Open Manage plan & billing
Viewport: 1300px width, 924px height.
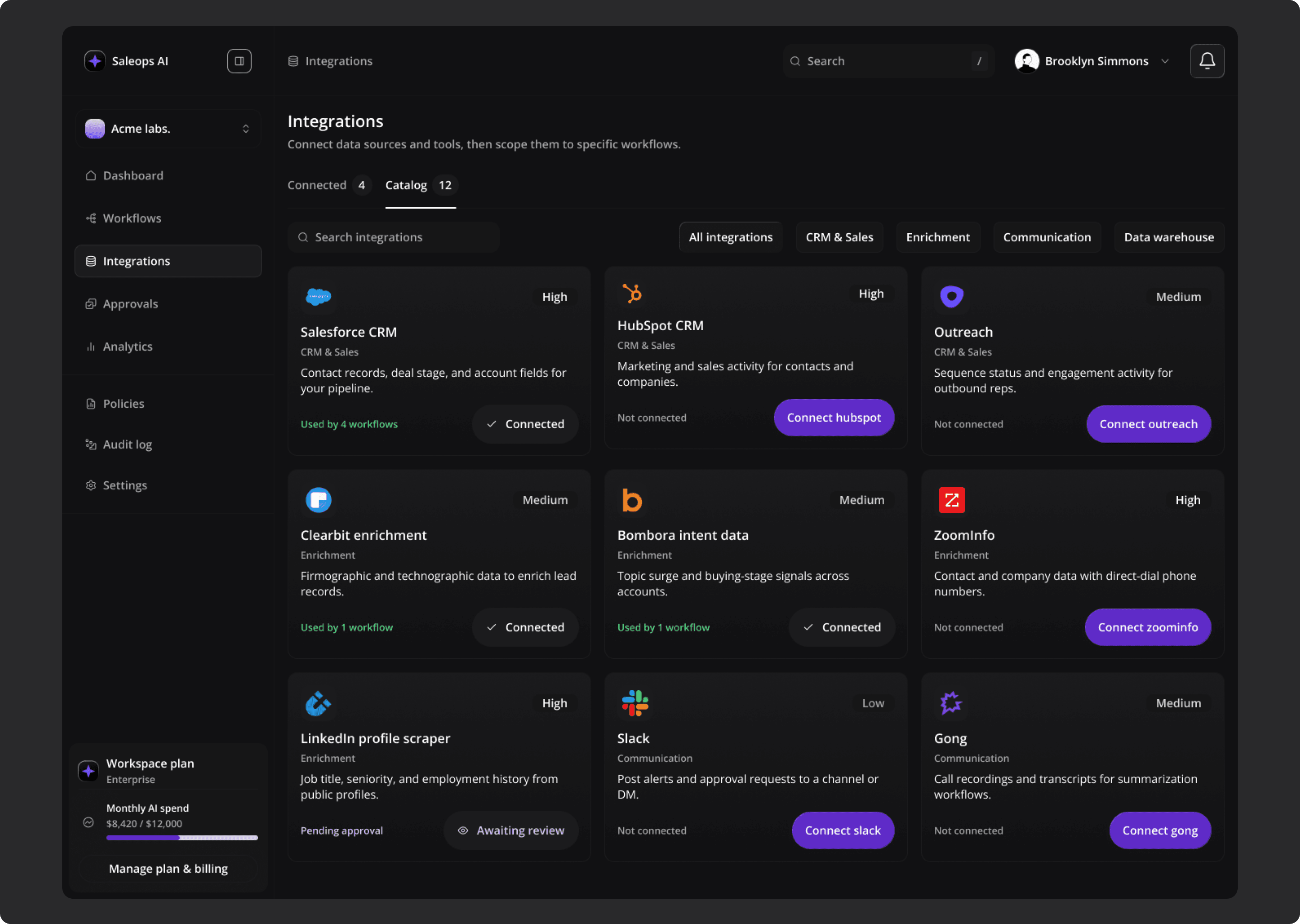pos(168,868)
